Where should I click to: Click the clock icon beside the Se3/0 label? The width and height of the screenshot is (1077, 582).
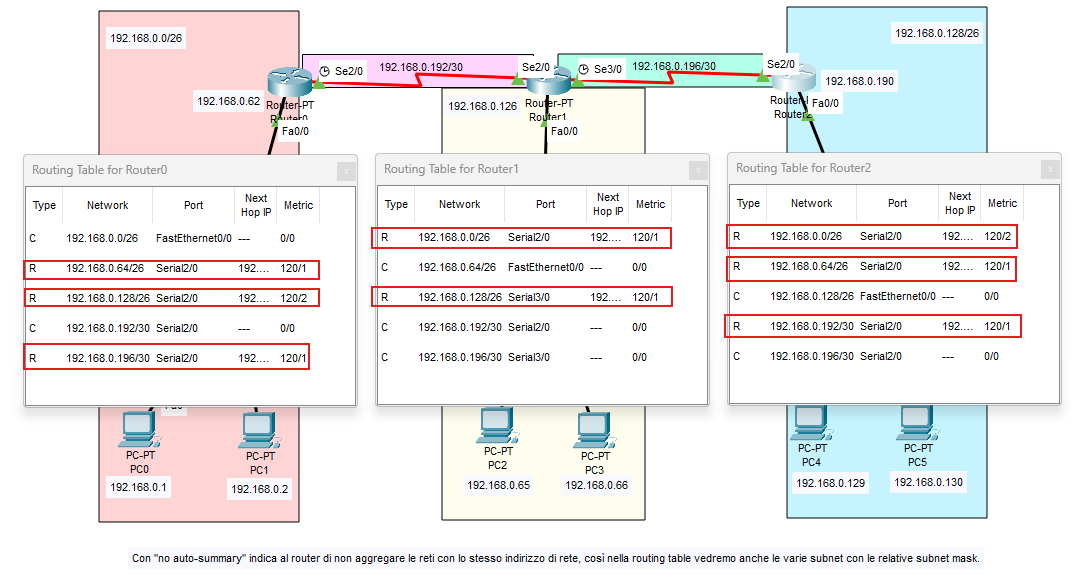584,69
